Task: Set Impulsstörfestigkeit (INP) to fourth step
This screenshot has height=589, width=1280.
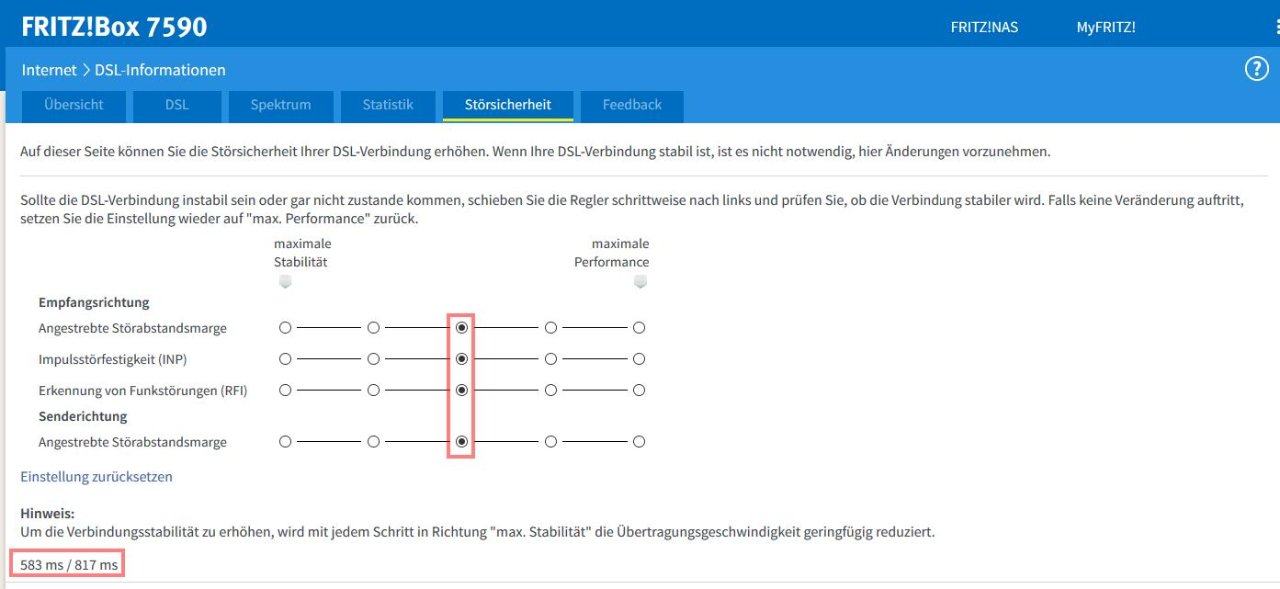Action: pos(550,358)
